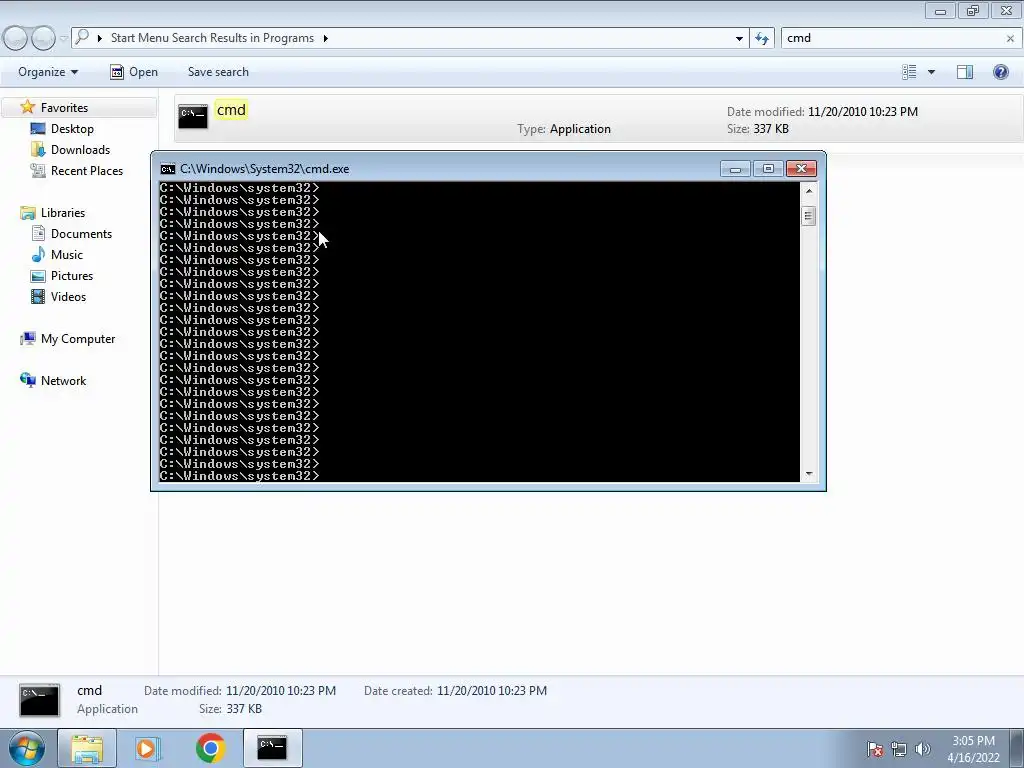Viewport: 1024px width, 768px height.
Task: Open Windows Explorer from the taskbar
Action: click(87, 748)
